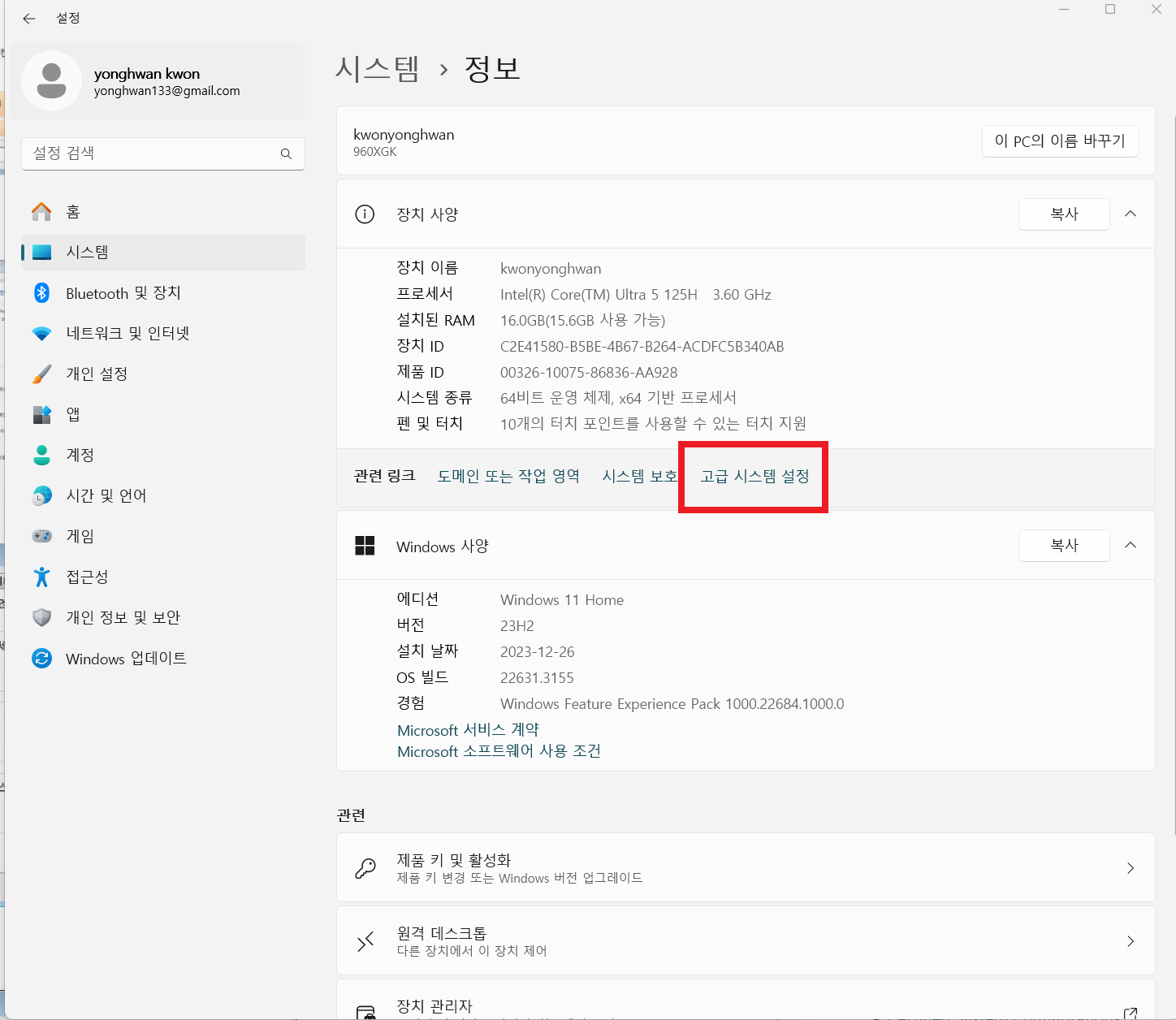Click the 네트워크 및 인터넷 Wi-Fi icon

41,333
